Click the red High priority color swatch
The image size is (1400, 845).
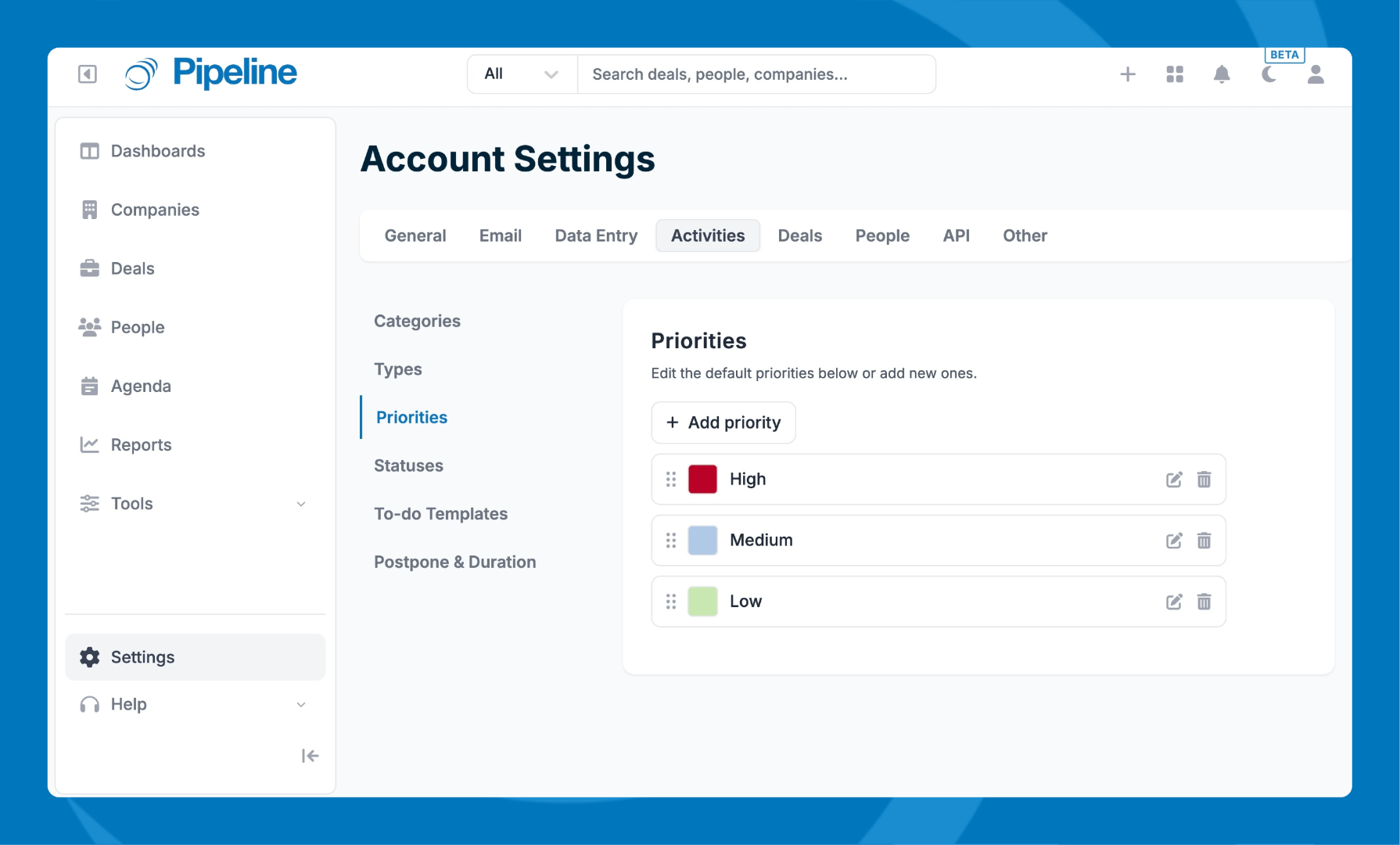coord(702,480)
